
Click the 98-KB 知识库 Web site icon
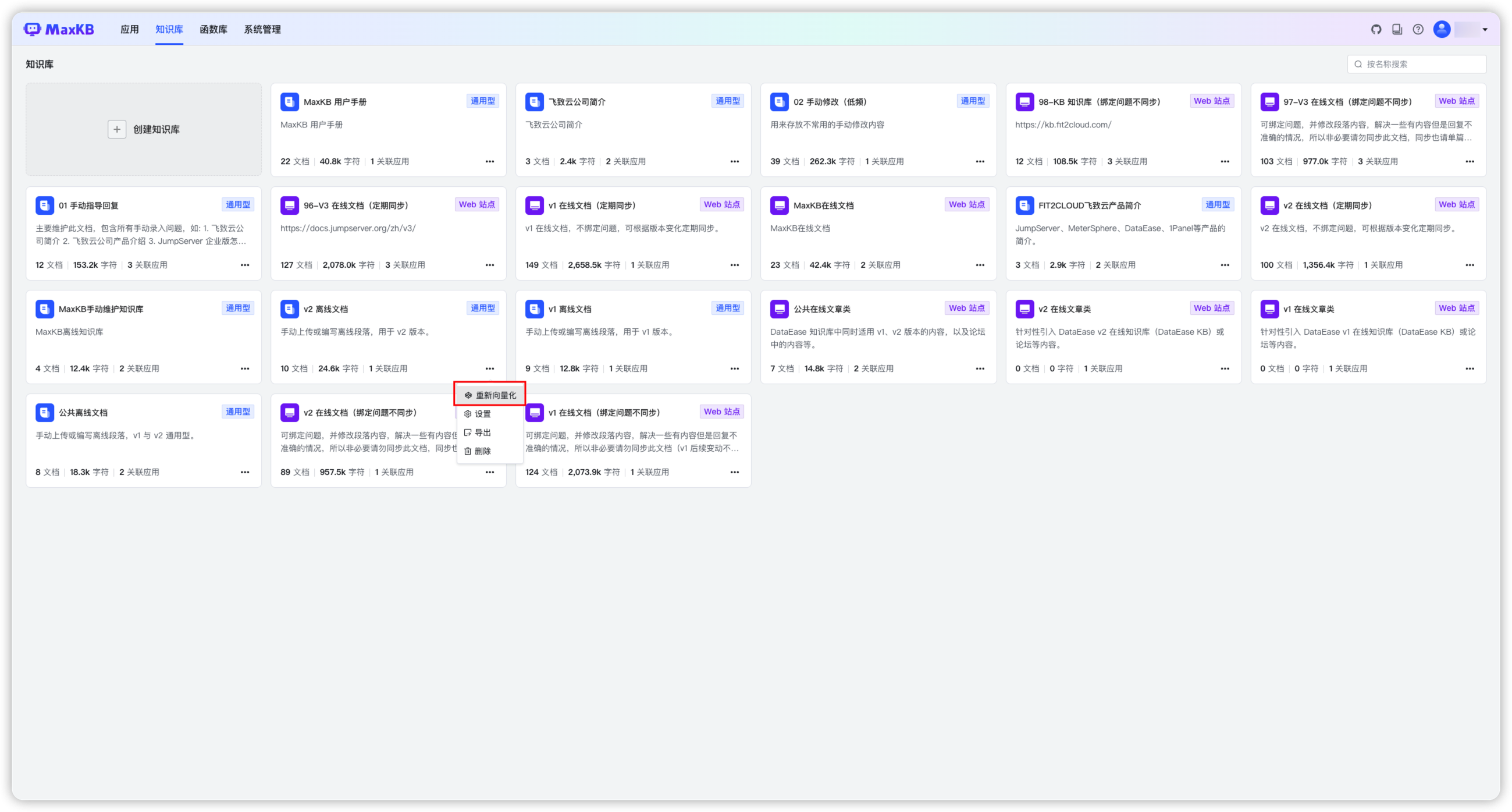[1024, 102]
